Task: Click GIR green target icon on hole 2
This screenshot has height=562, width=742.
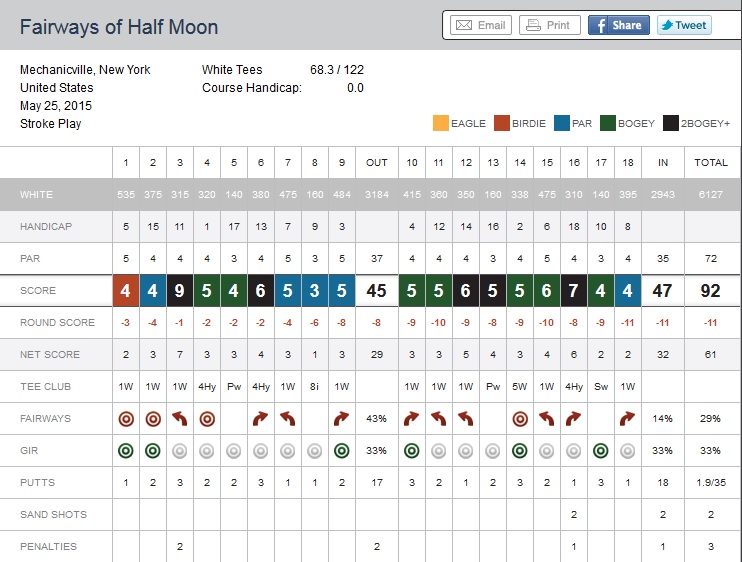Action: pyautogui.click(x=153, y=451)
